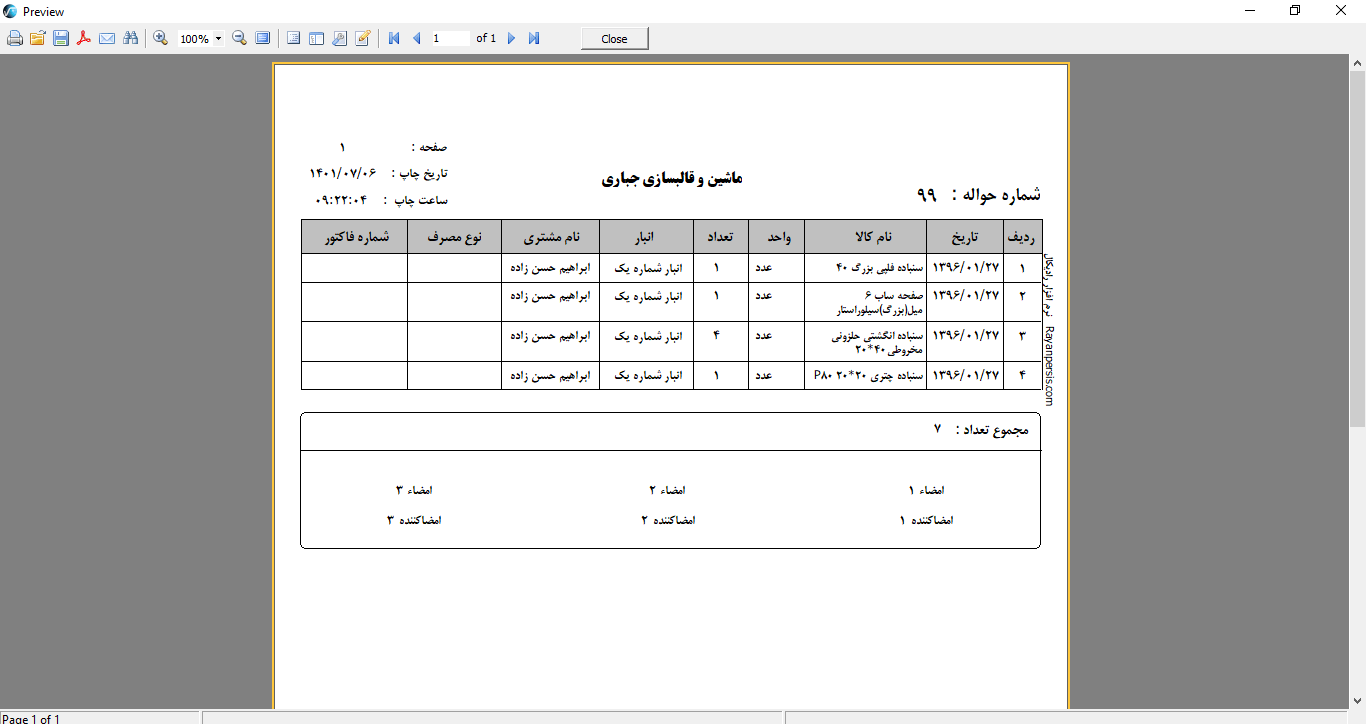Screen dimensions: 1366x724
Task: Click the scroll up arrow
Action: click(1357, 63)
